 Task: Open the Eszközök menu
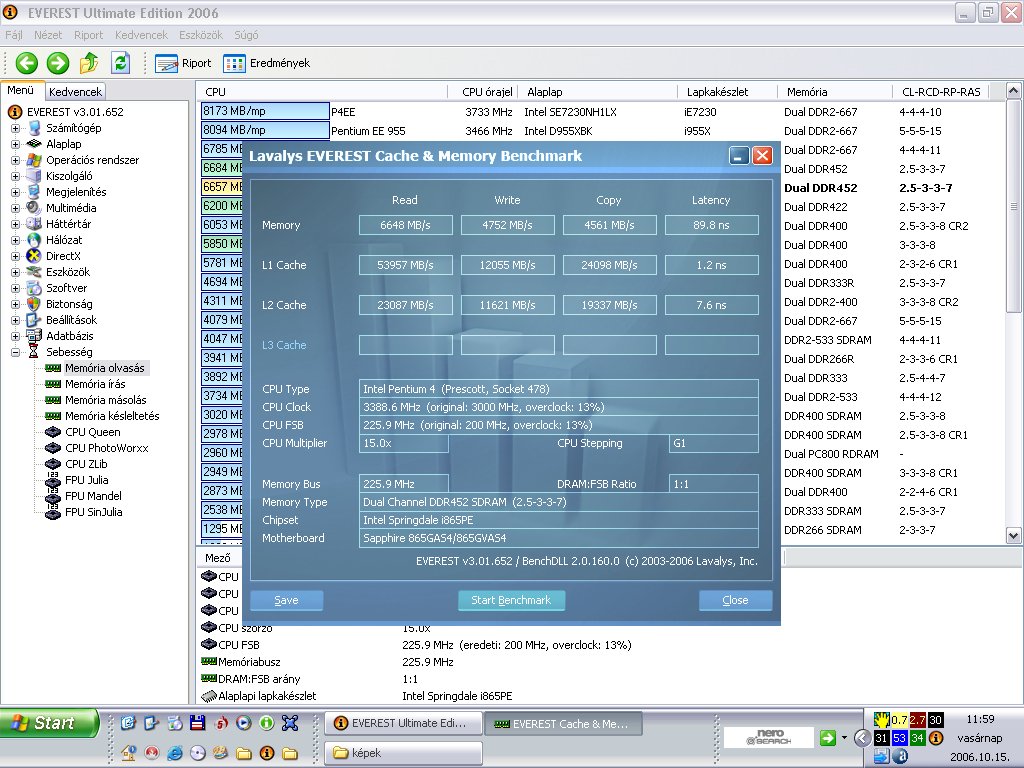click(x=200, y=35)
